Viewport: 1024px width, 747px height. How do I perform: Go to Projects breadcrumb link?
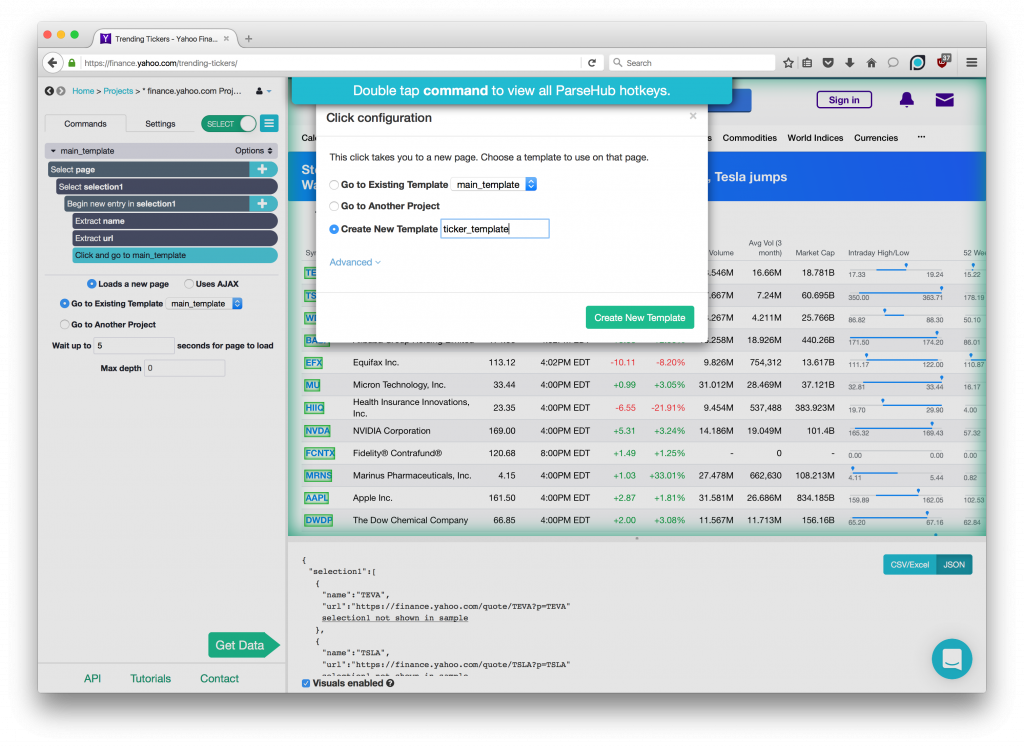click(118, 91)
